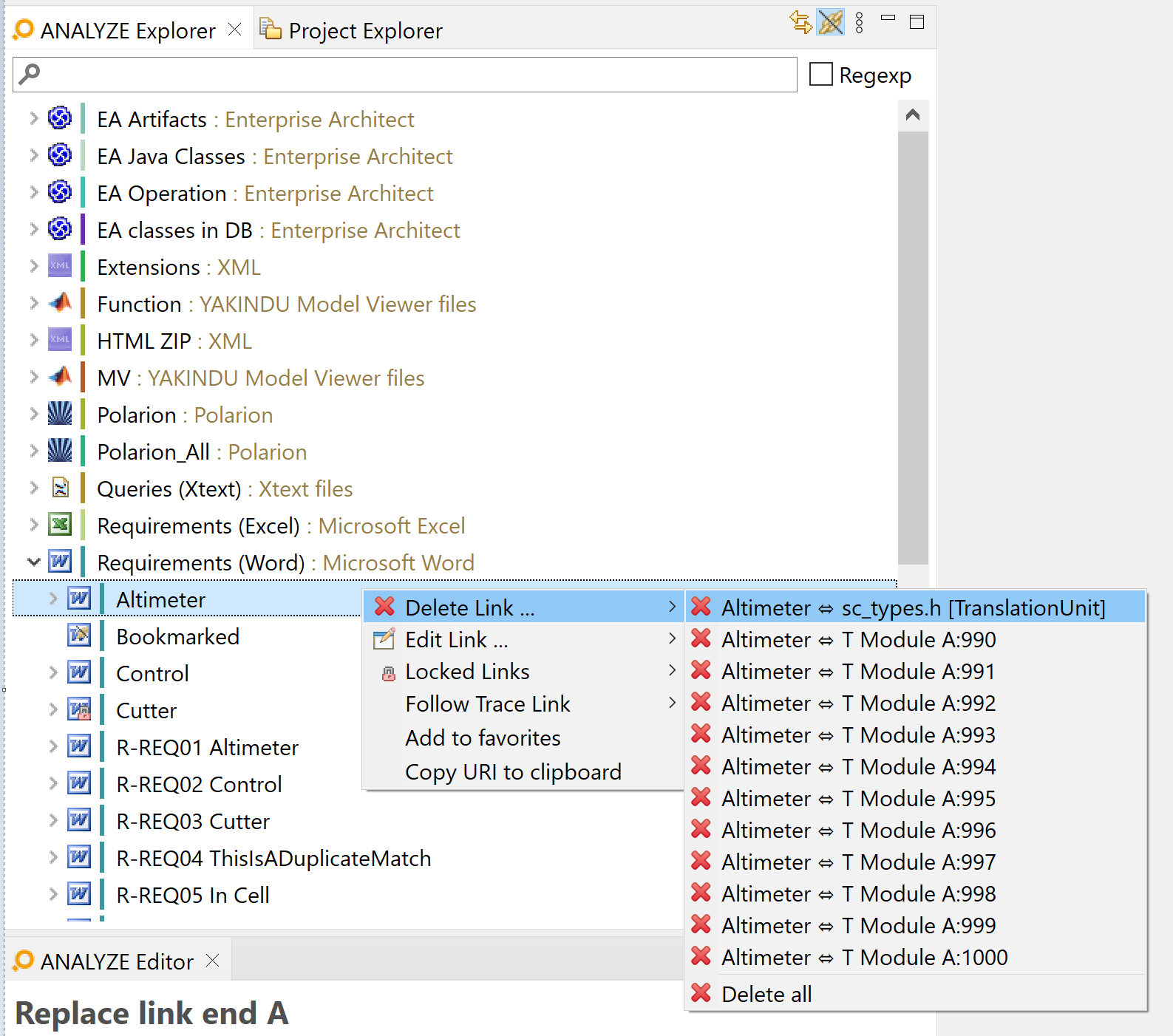The width and height of the screenshot is (1173, 1036).
Task: Click red X icon next to A:998
Action: 701,893
